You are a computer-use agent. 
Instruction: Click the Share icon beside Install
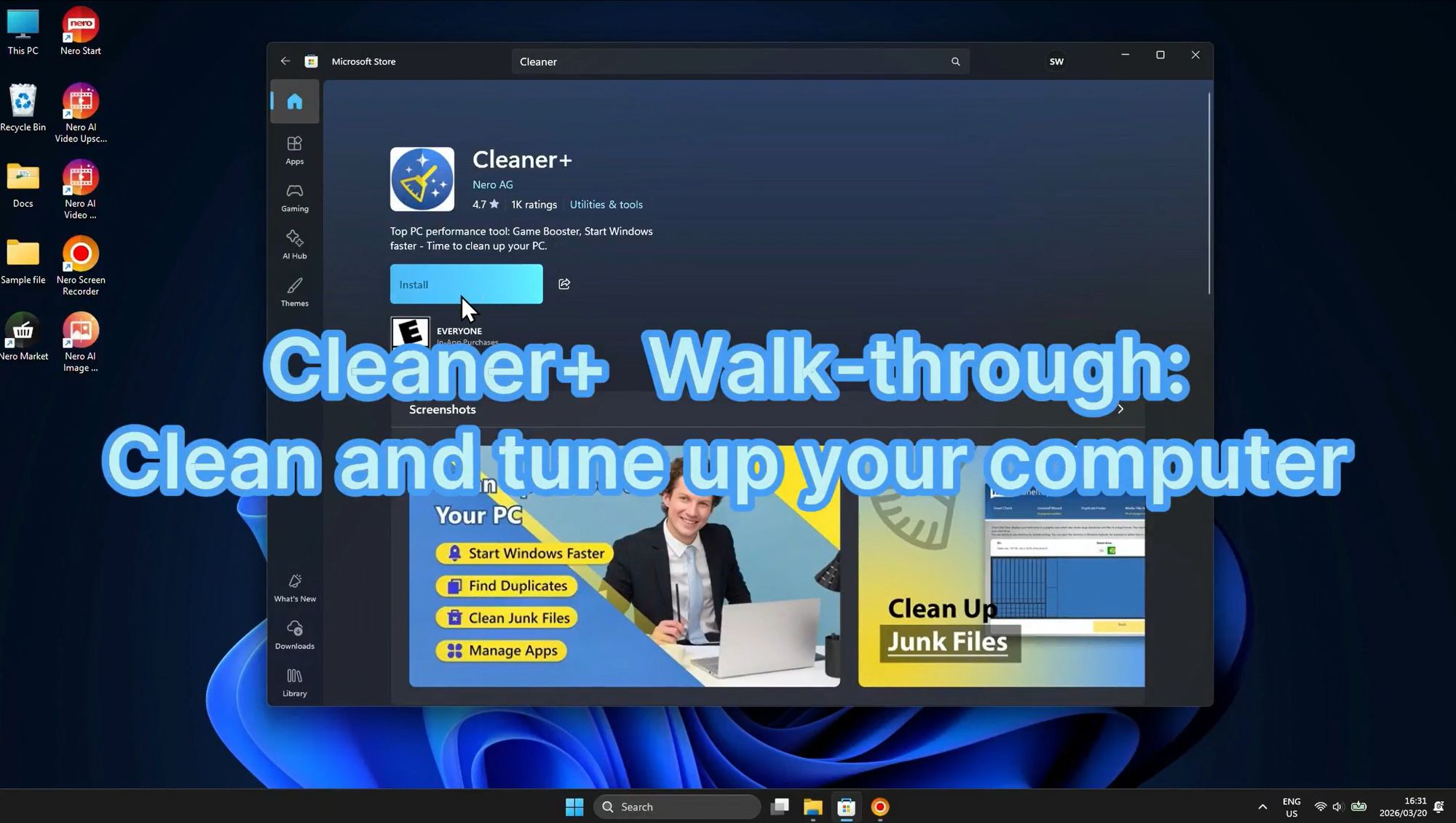point(564,284)
